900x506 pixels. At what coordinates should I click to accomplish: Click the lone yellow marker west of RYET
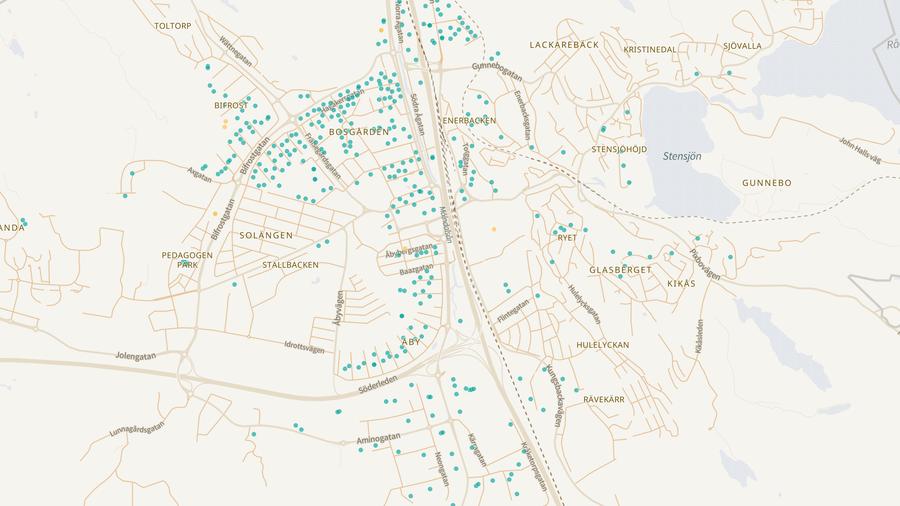pos(493,230)
